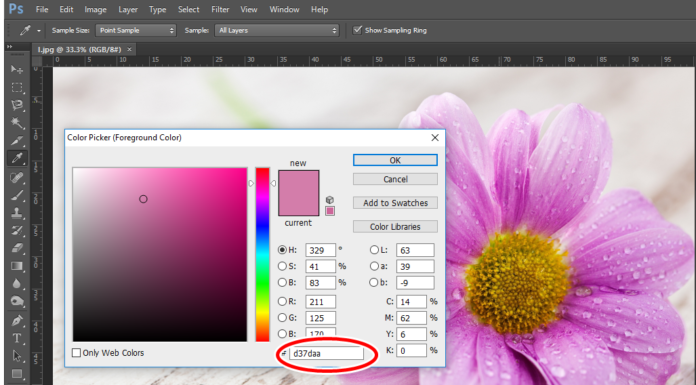
Task: Select the Eyedropper tool in toolbar
Action: (x=17, y=159)
